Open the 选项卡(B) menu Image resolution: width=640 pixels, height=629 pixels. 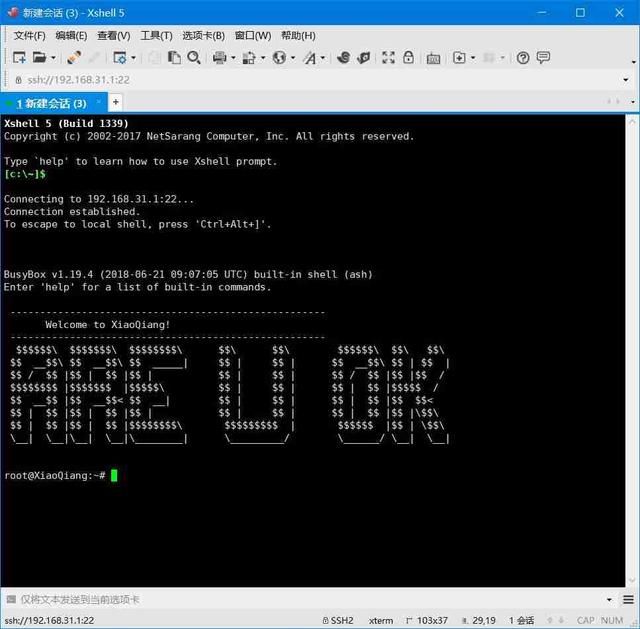204,36
